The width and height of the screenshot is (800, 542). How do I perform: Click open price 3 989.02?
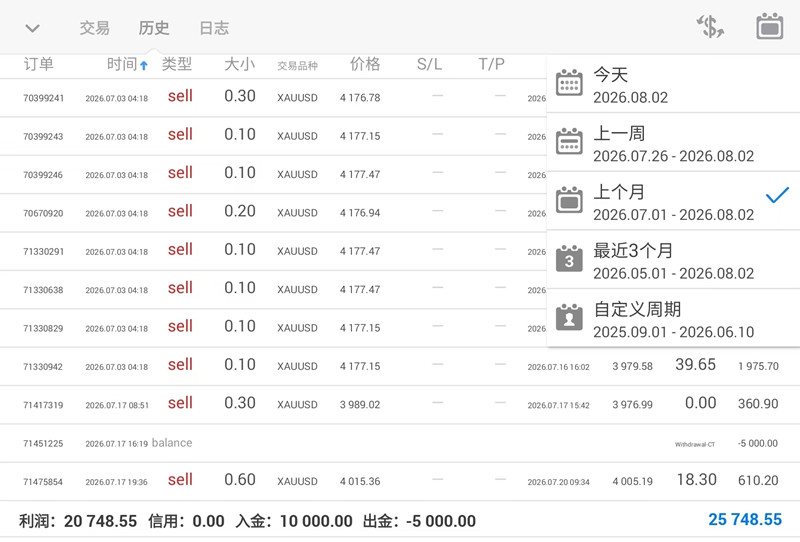(x=360, y=405)
